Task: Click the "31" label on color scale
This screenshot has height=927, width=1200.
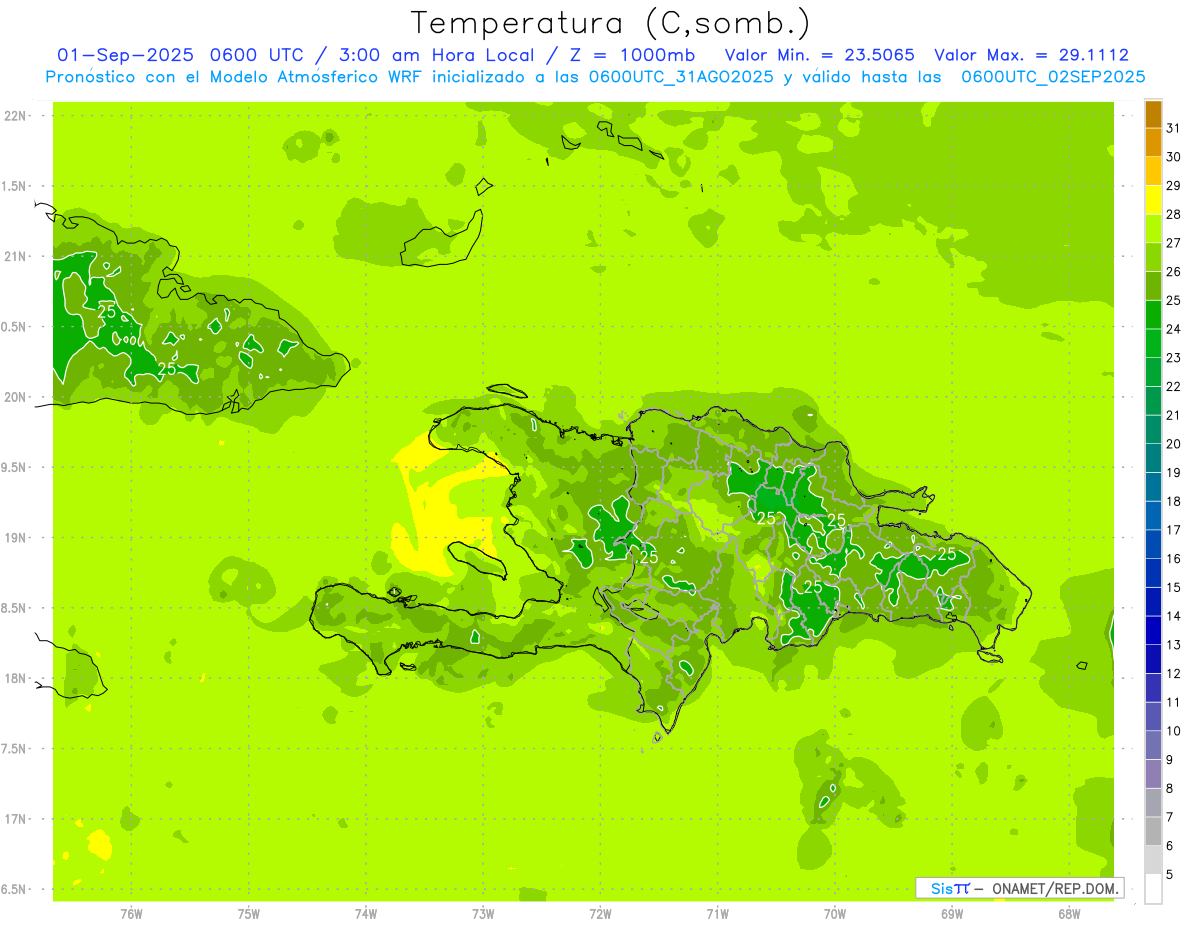Action: tap(1174, 128)
